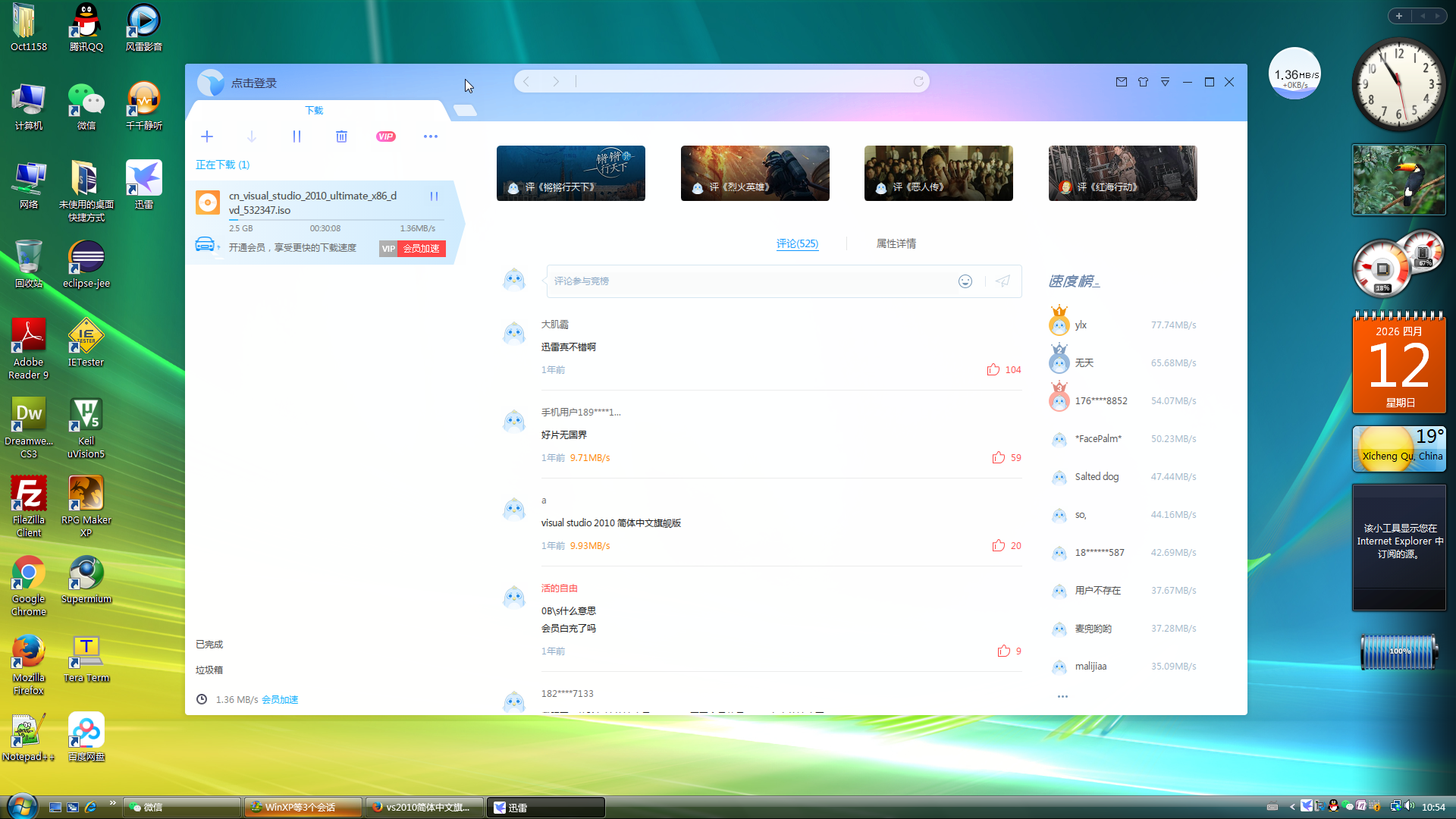Open the mail message icon in title bar
This screenshot has width=1456, height=819.
point(1122,82)
